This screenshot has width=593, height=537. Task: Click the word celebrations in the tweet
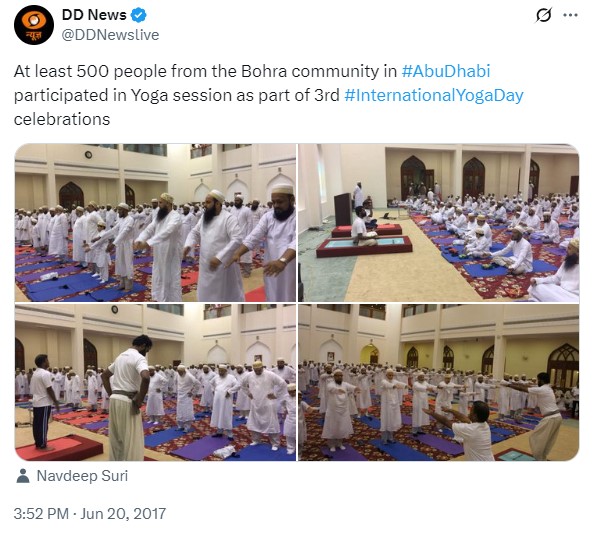(x=62, y=120)
